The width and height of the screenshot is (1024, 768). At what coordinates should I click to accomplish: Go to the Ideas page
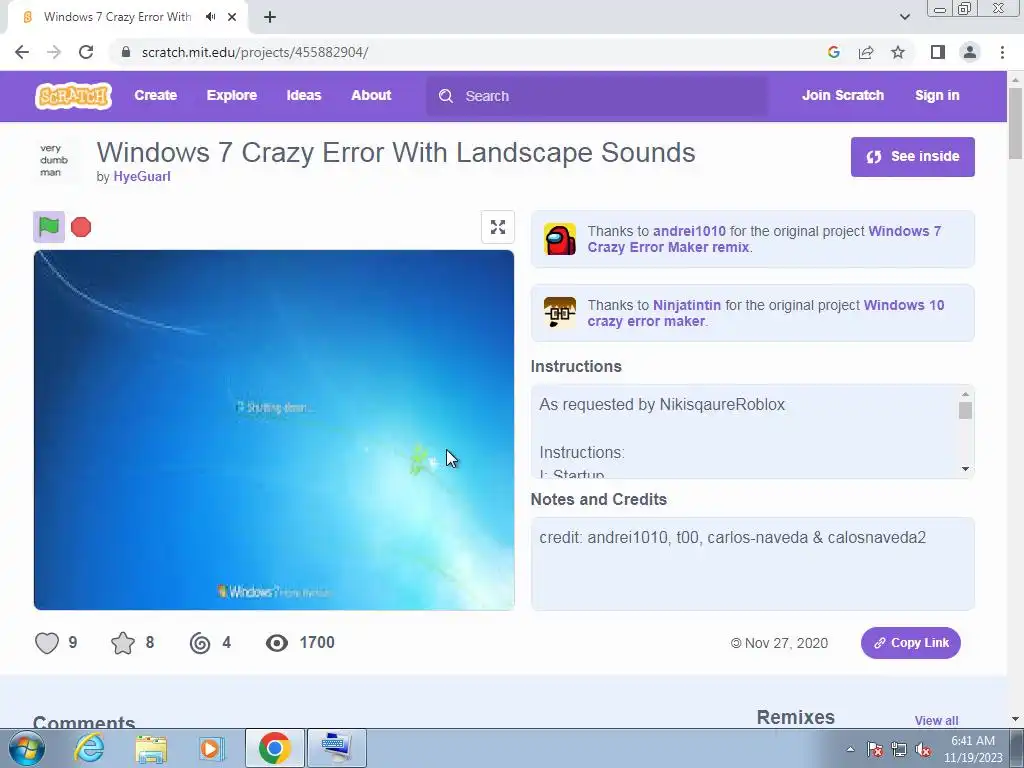point(304,95)
